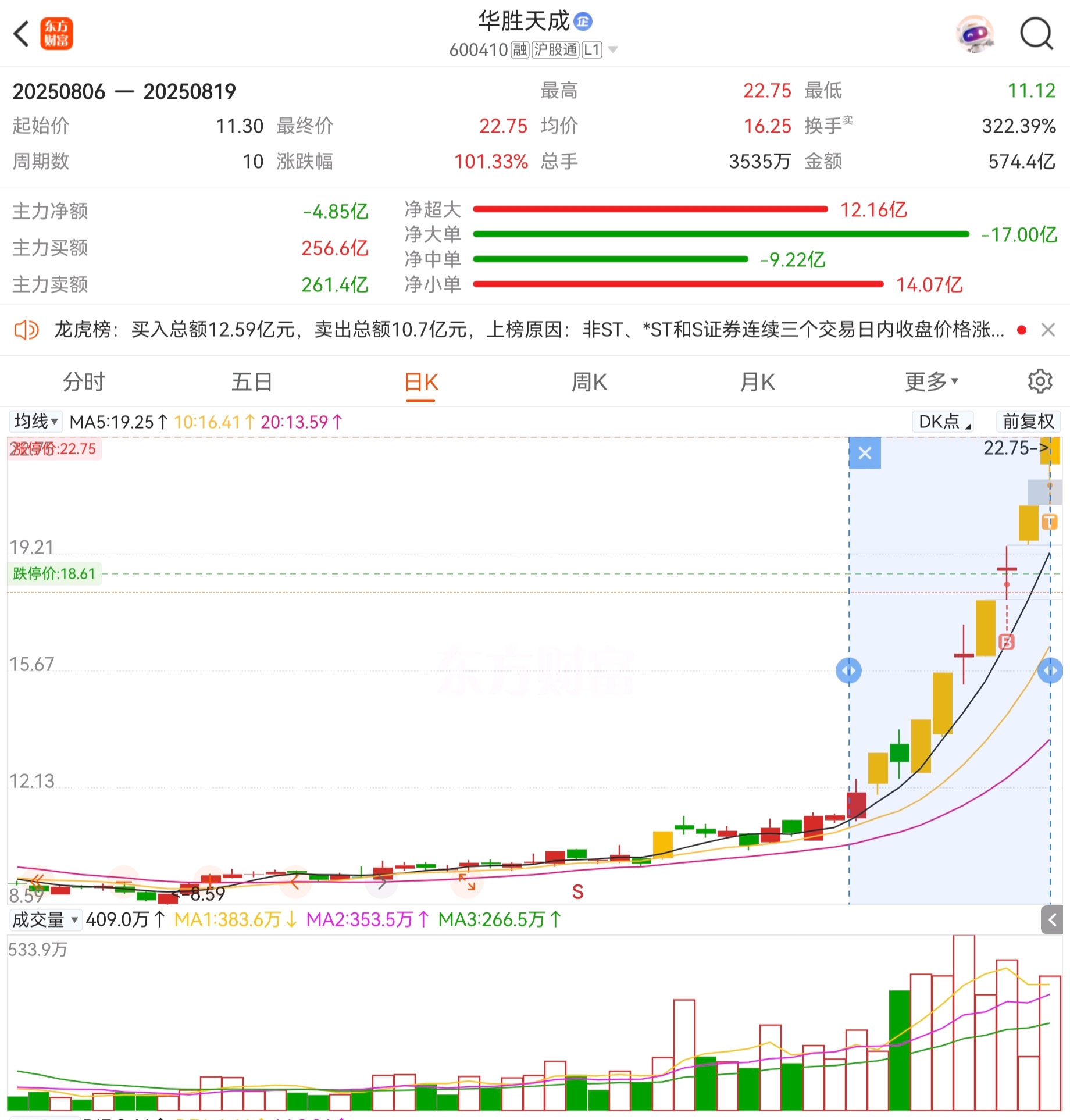This screenshot has height=1120, width=1070.
Task: Go back with the left arrow
Action: tap(22, 34)
